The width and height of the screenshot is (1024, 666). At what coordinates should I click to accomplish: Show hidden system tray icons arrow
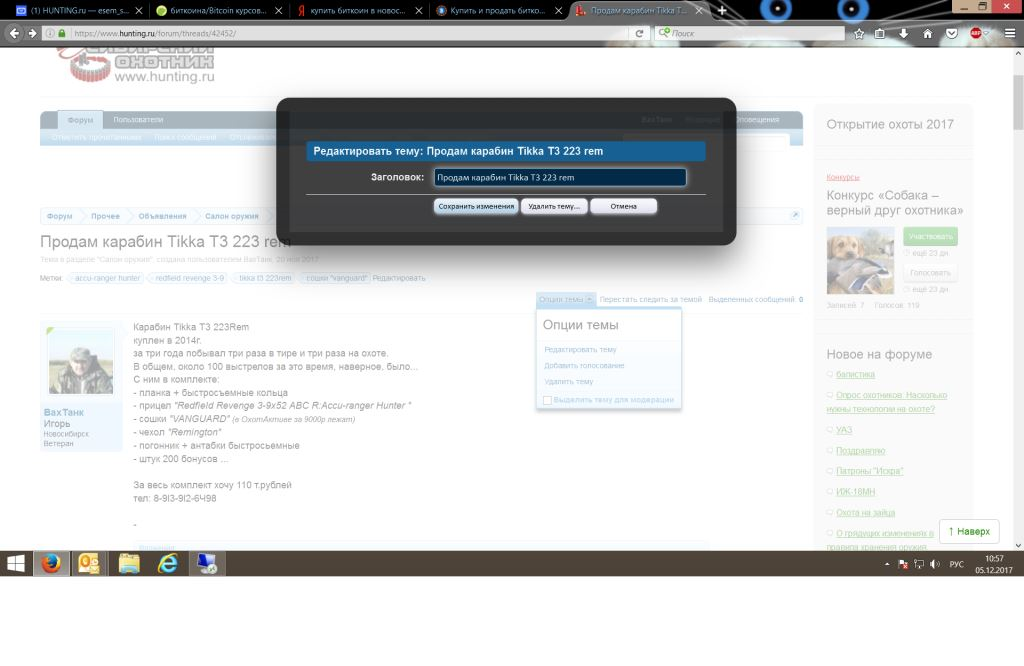click(887, 564)
